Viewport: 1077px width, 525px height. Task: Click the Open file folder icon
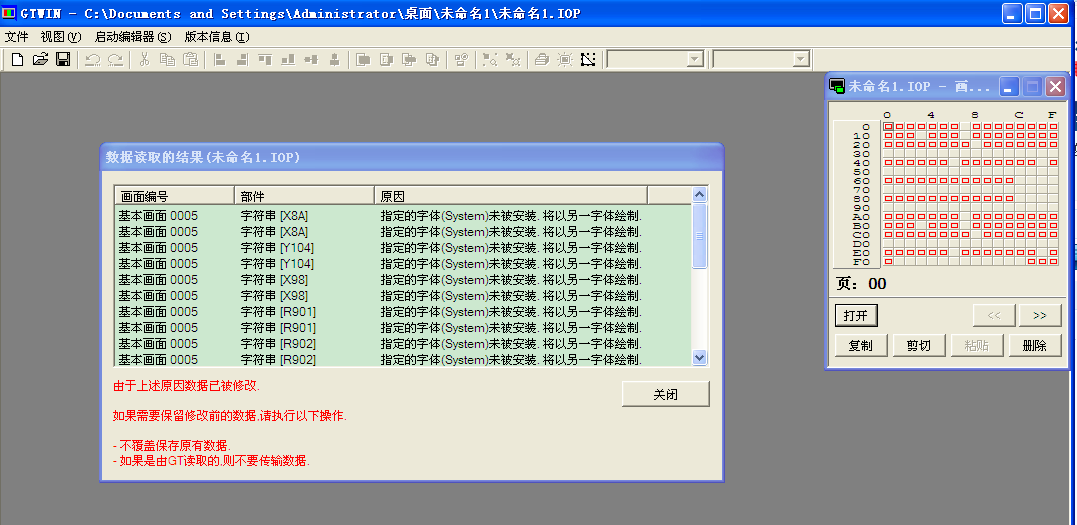coord(40,59)
